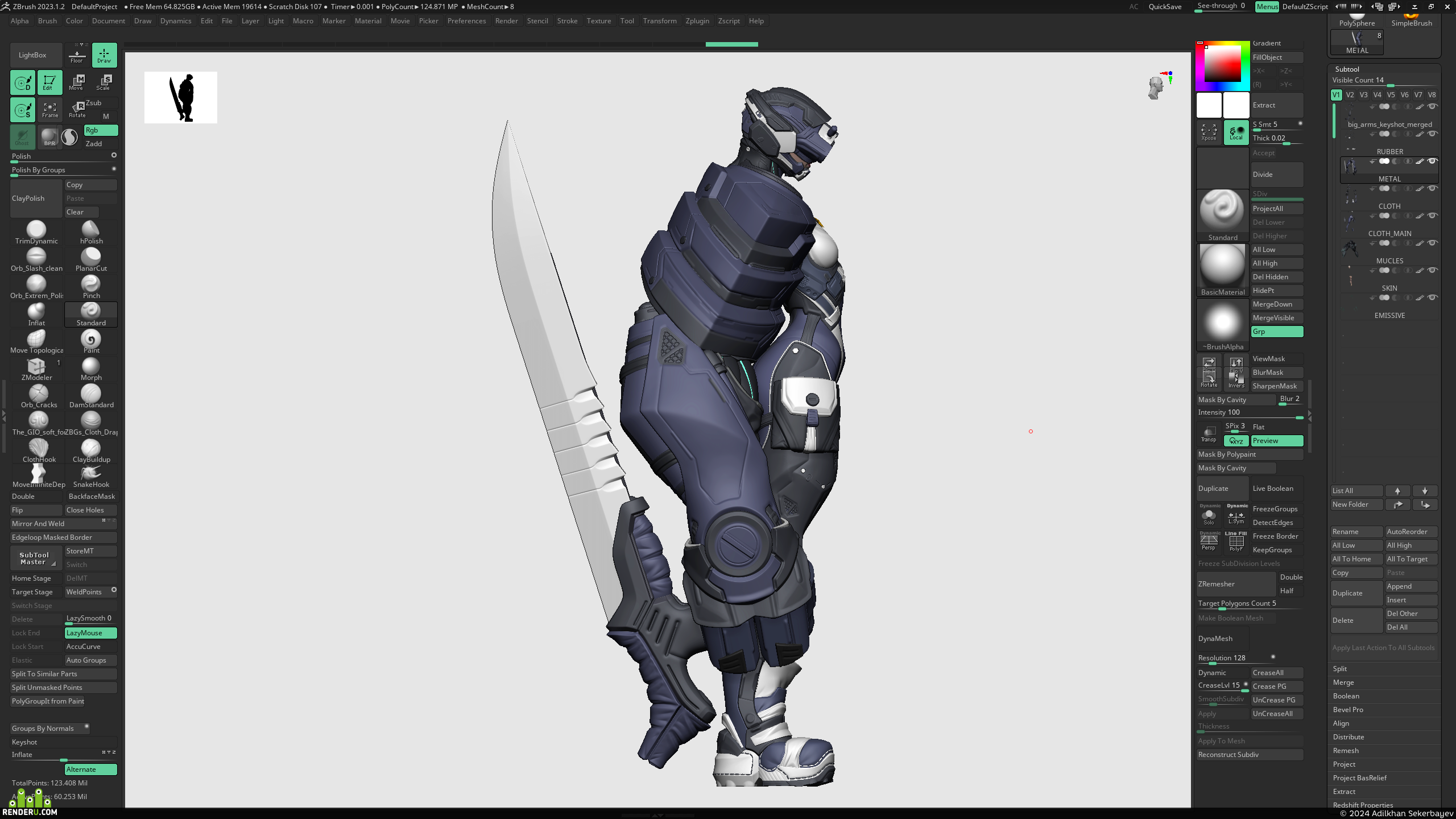Click the Floor grid icon
This screenshot has height=819, width=1456.
pos(77,55)
